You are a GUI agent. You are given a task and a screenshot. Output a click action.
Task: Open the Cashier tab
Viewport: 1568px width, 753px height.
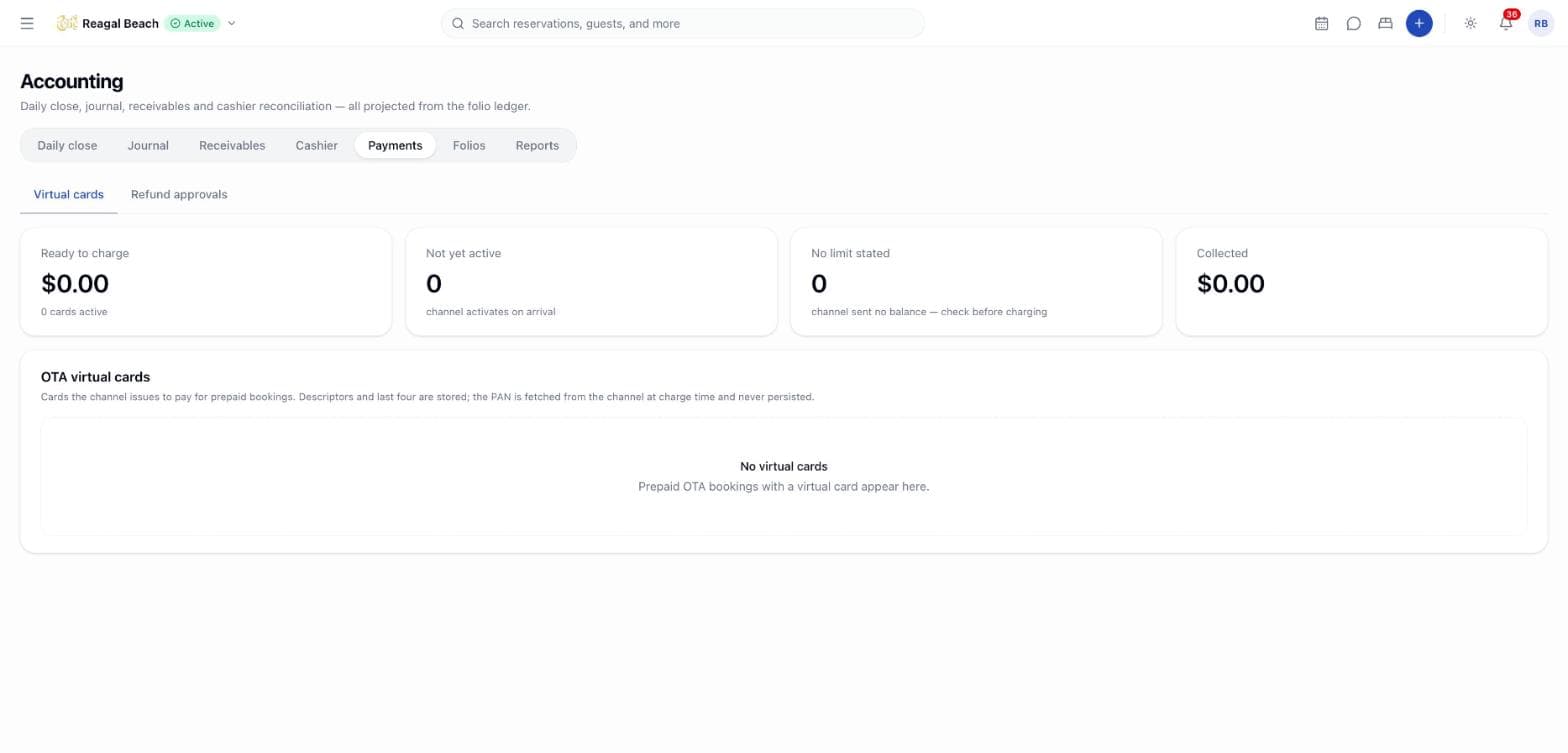pos(316,145)
